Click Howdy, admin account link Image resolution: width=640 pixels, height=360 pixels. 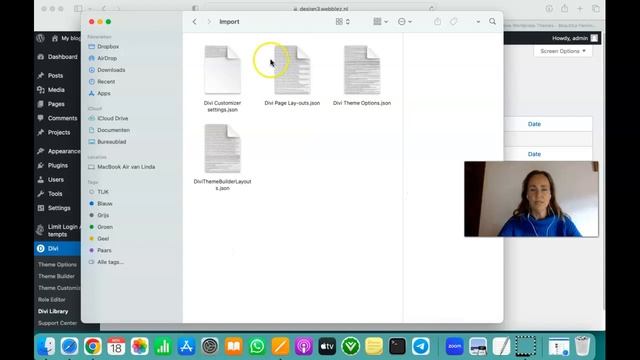click(575, 38)
